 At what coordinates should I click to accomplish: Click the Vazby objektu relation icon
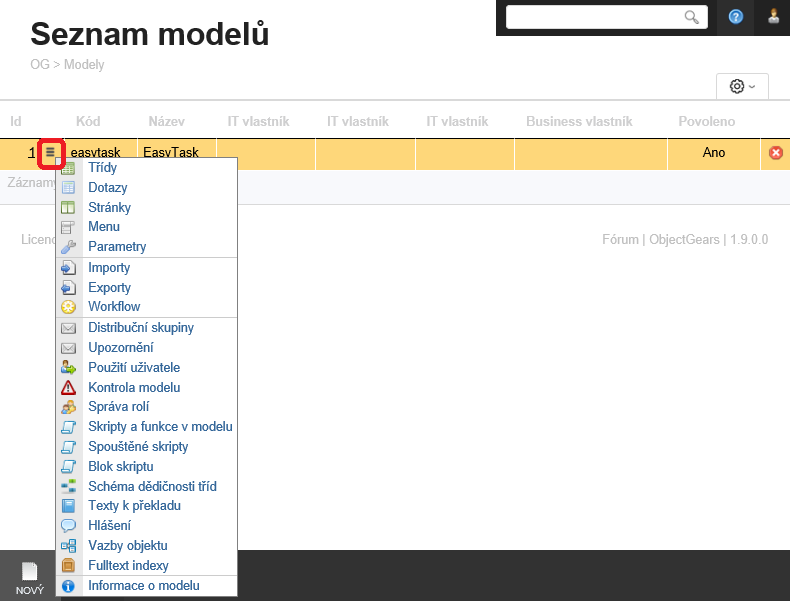pos(68,546)
